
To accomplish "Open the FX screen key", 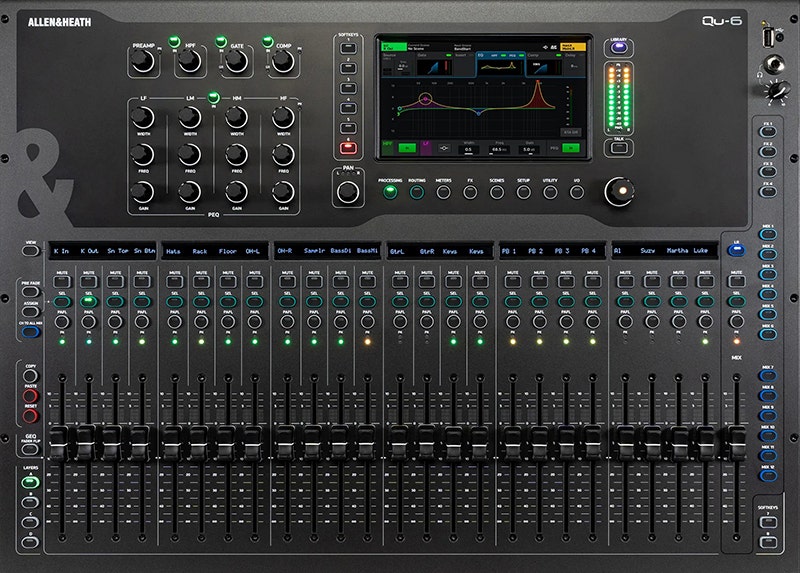I will (x=470, y=192).
